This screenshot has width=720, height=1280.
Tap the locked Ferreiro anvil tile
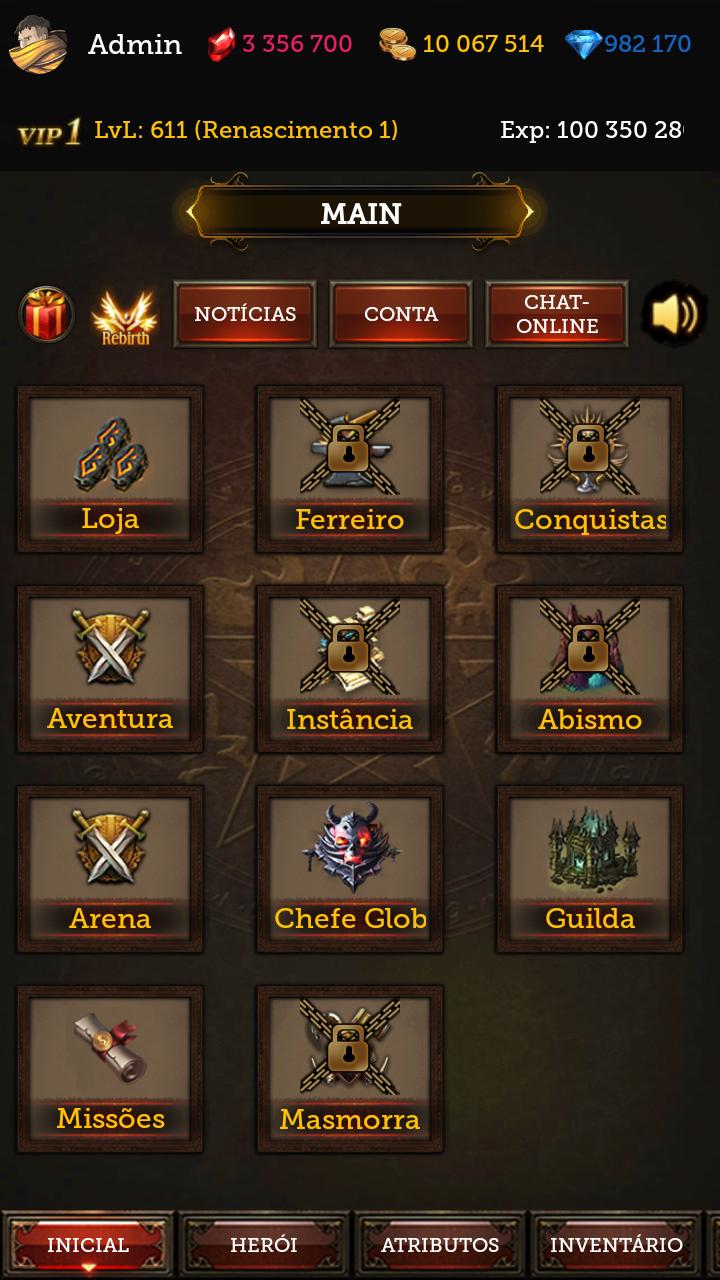click(350, 469)
